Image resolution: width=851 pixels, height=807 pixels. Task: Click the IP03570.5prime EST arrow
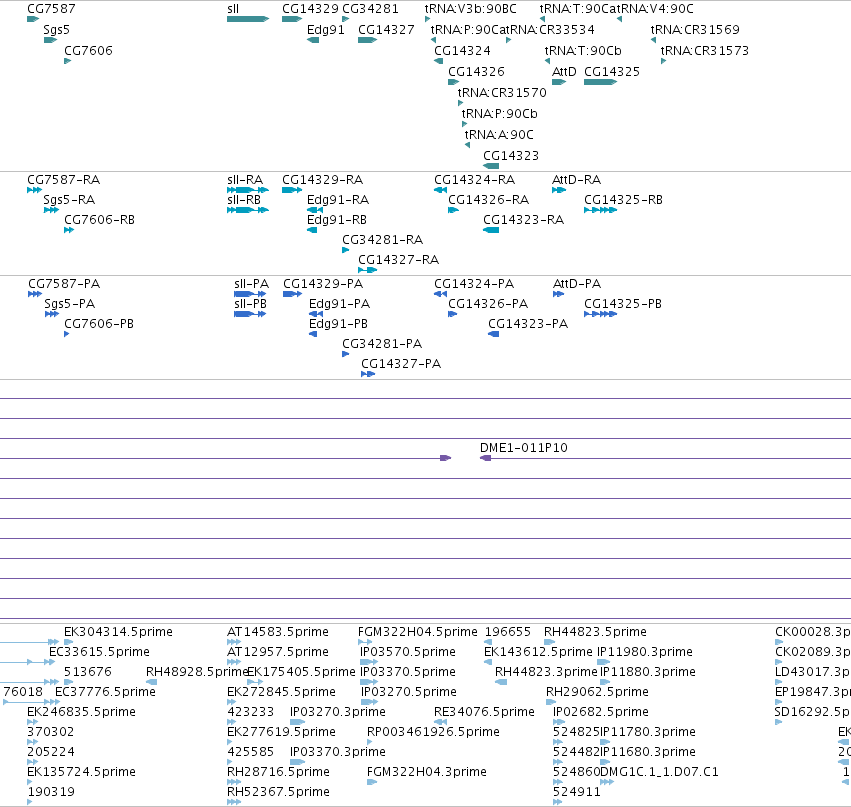(x=369, y=662)
